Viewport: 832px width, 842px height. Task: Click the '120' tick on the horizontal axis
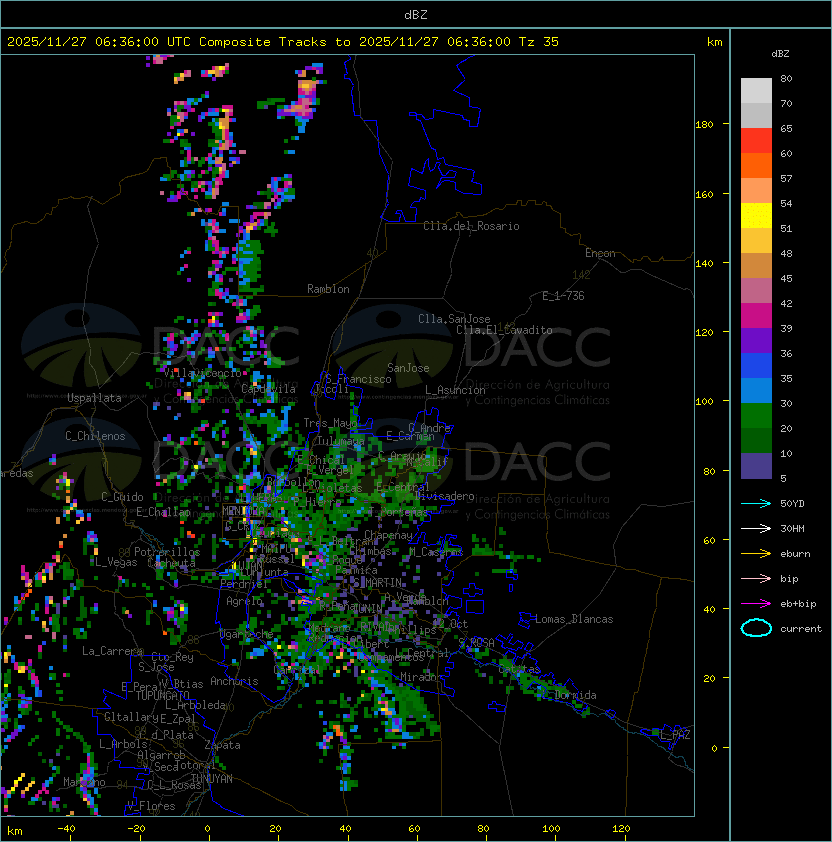pyautogui.click(x=621, y=829)
